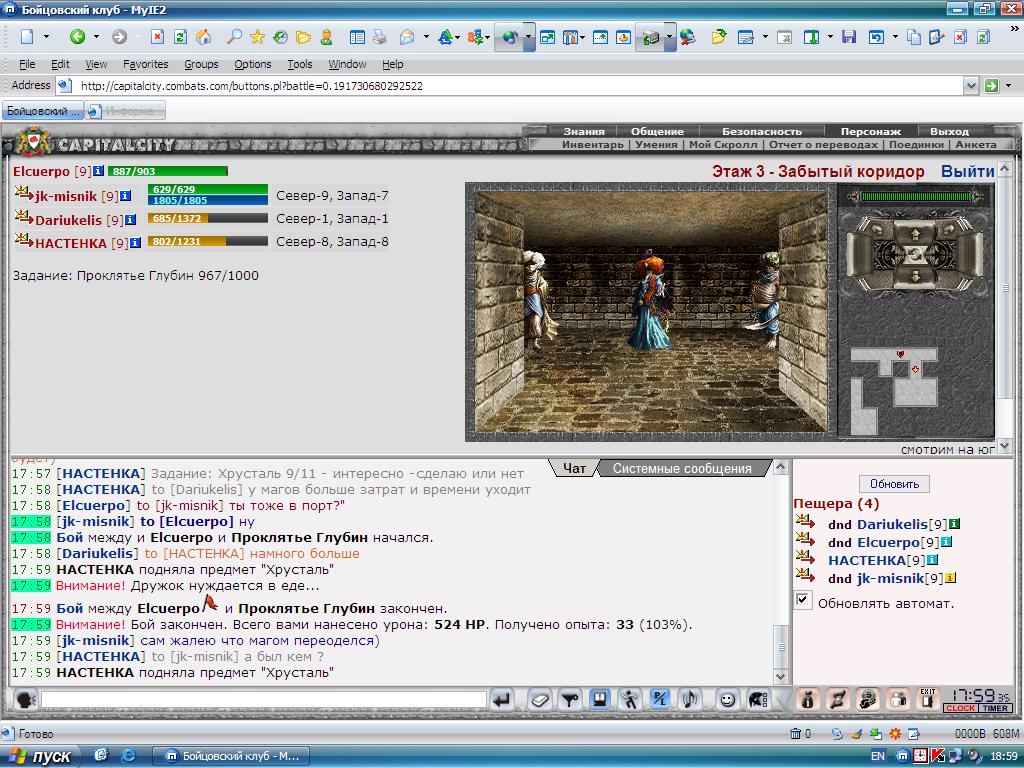Open the smiley emoticons icon

(x=726, y=700)
